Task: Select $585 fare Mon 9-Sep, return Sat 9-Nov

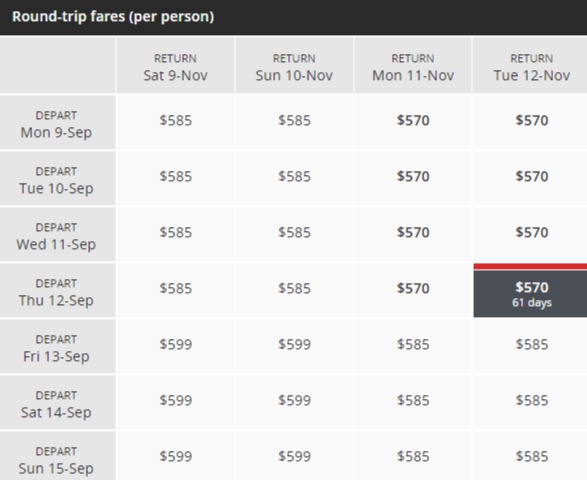Action: click(176, 121)
